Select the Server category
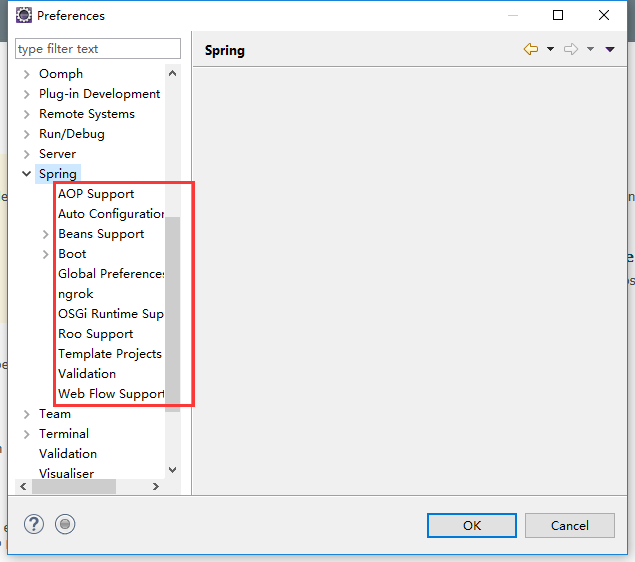 pyautogui.click(x=57, y=154)
